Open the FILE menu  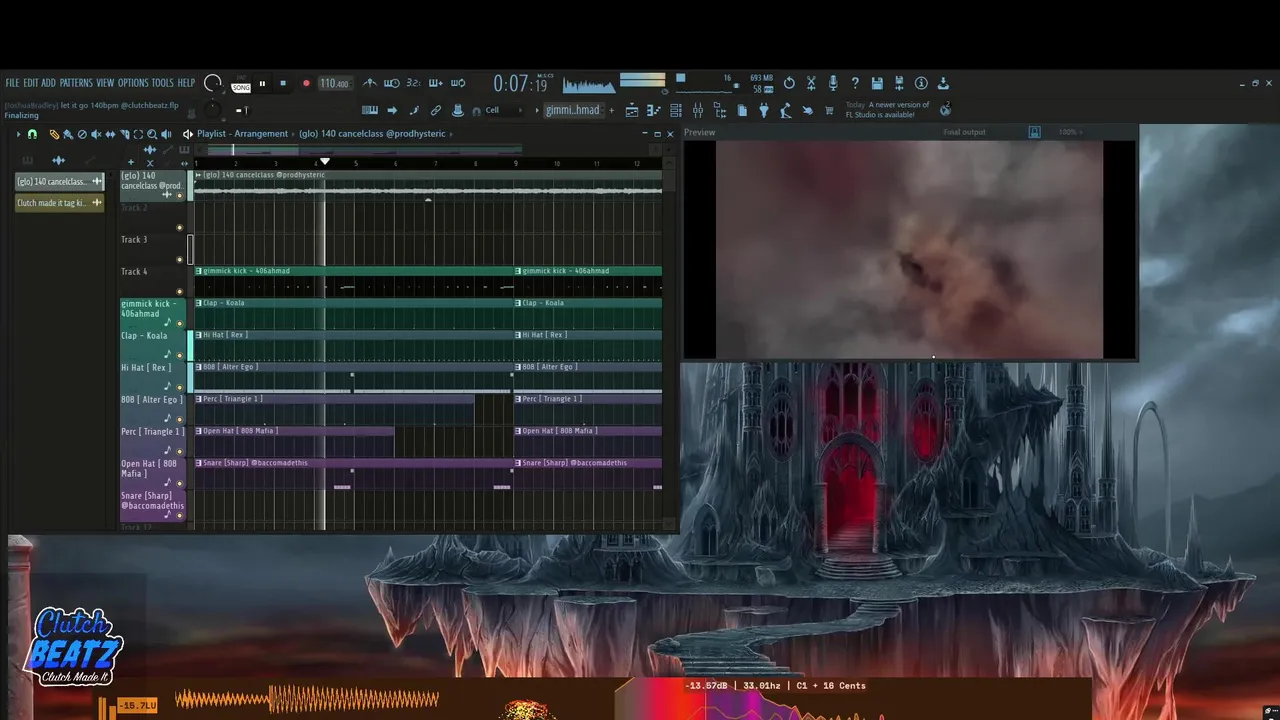click(x=12, y=83)
